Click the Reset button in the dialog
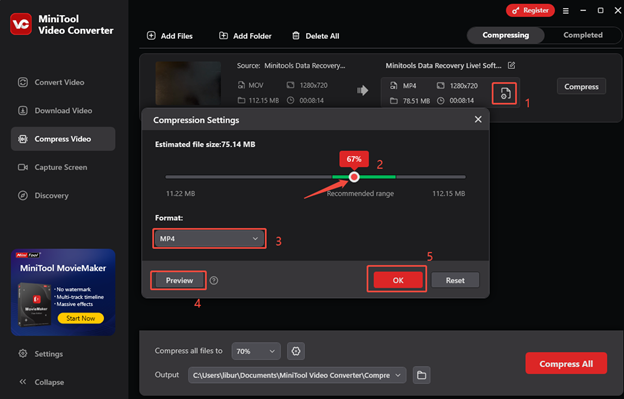This screenshot has width=624, height=399. coord(455,280)
